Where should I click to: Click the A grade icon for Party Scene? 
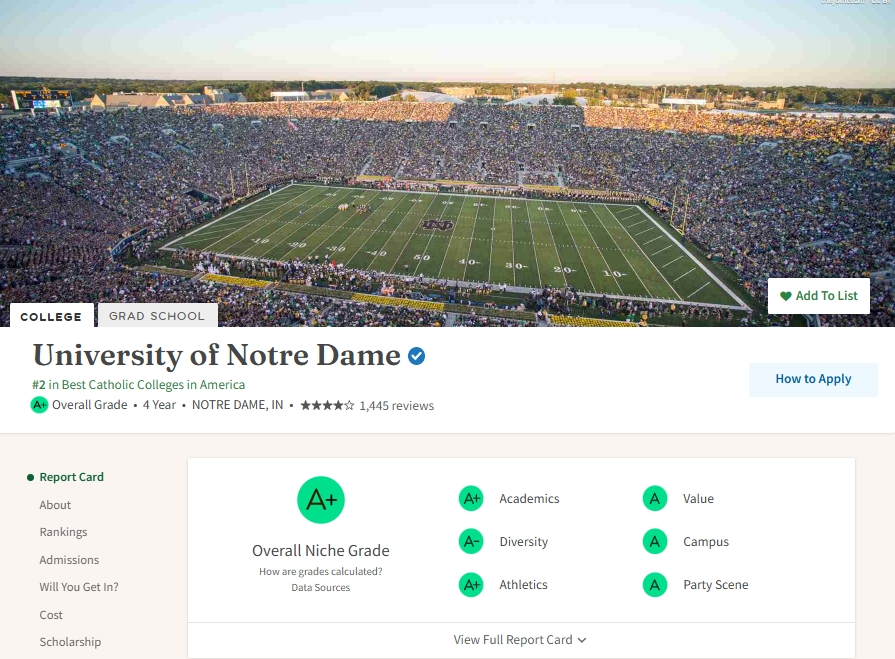[655, 585]
